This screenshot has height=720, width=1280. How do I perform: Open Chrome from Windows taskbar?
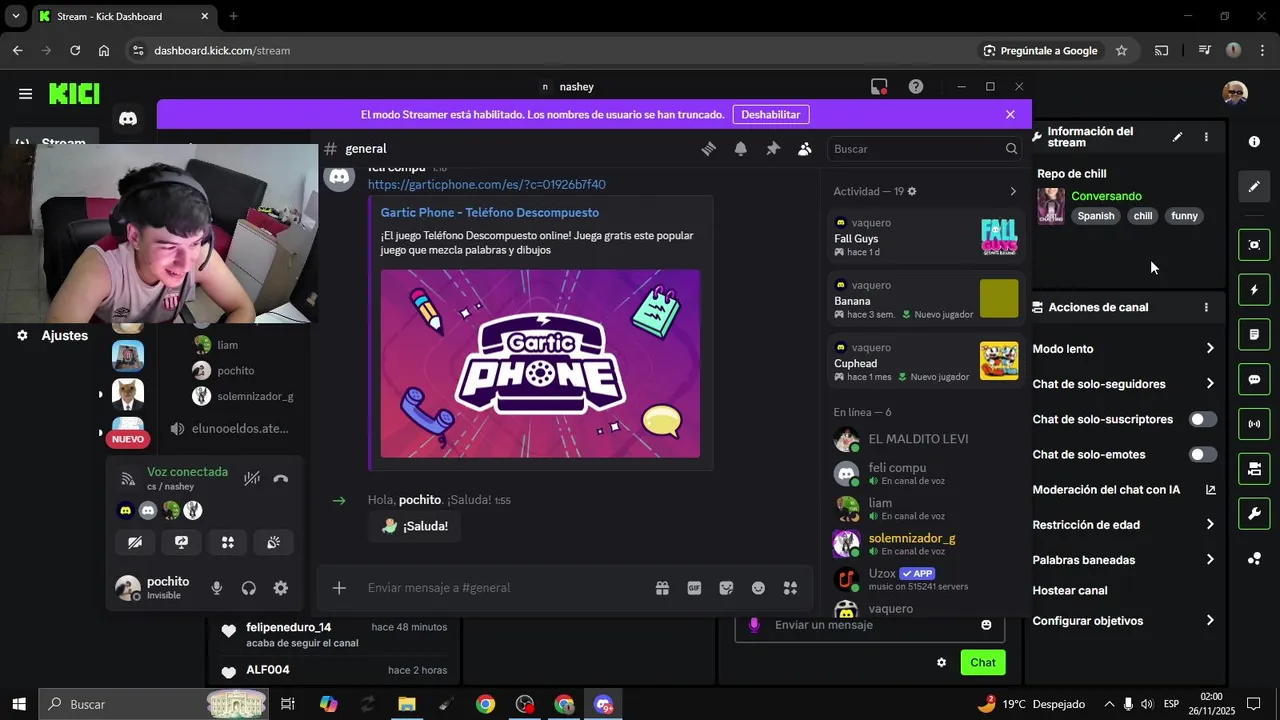[x=485, y=704]
